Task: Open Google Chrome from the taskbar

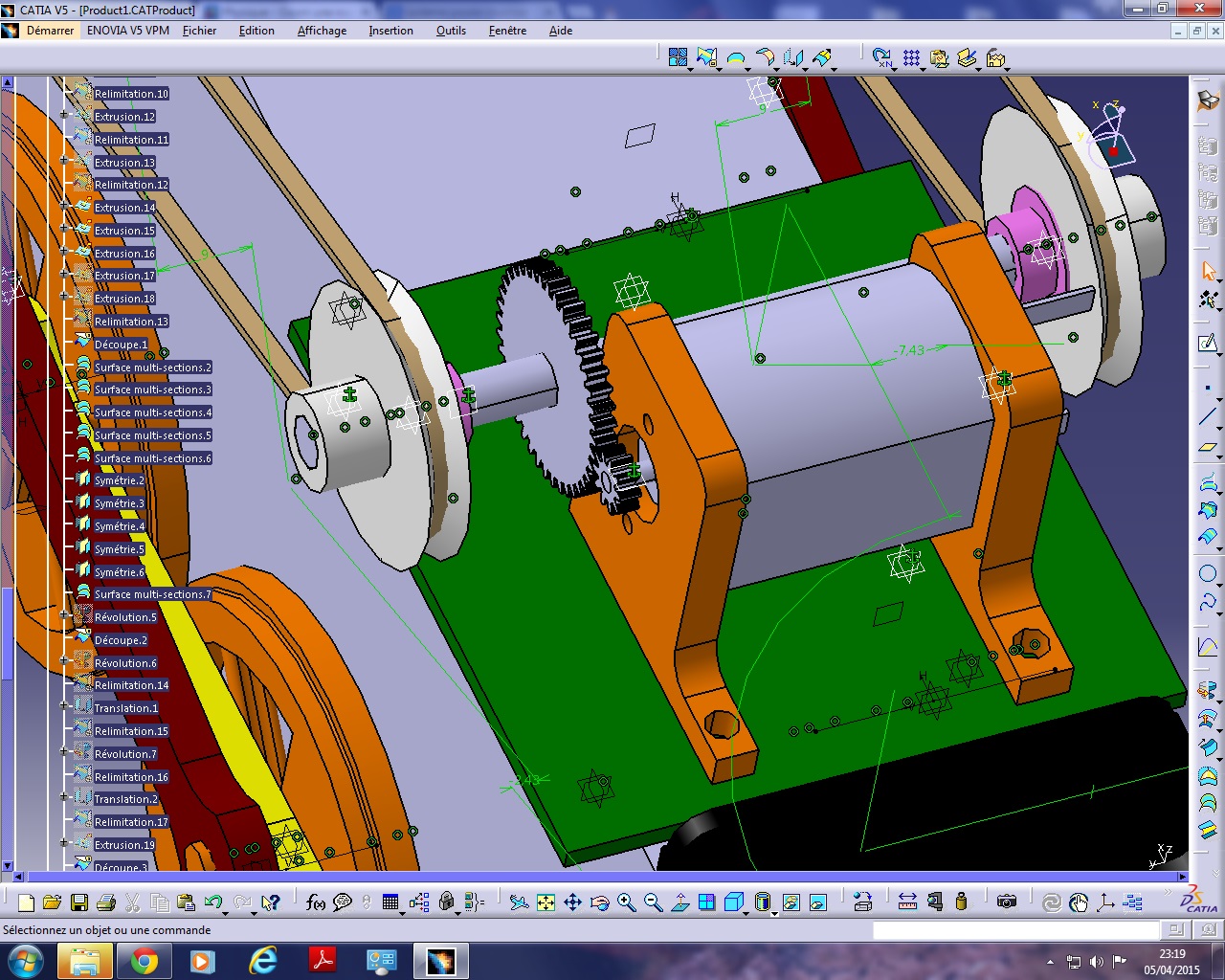Action: point(145,961)
